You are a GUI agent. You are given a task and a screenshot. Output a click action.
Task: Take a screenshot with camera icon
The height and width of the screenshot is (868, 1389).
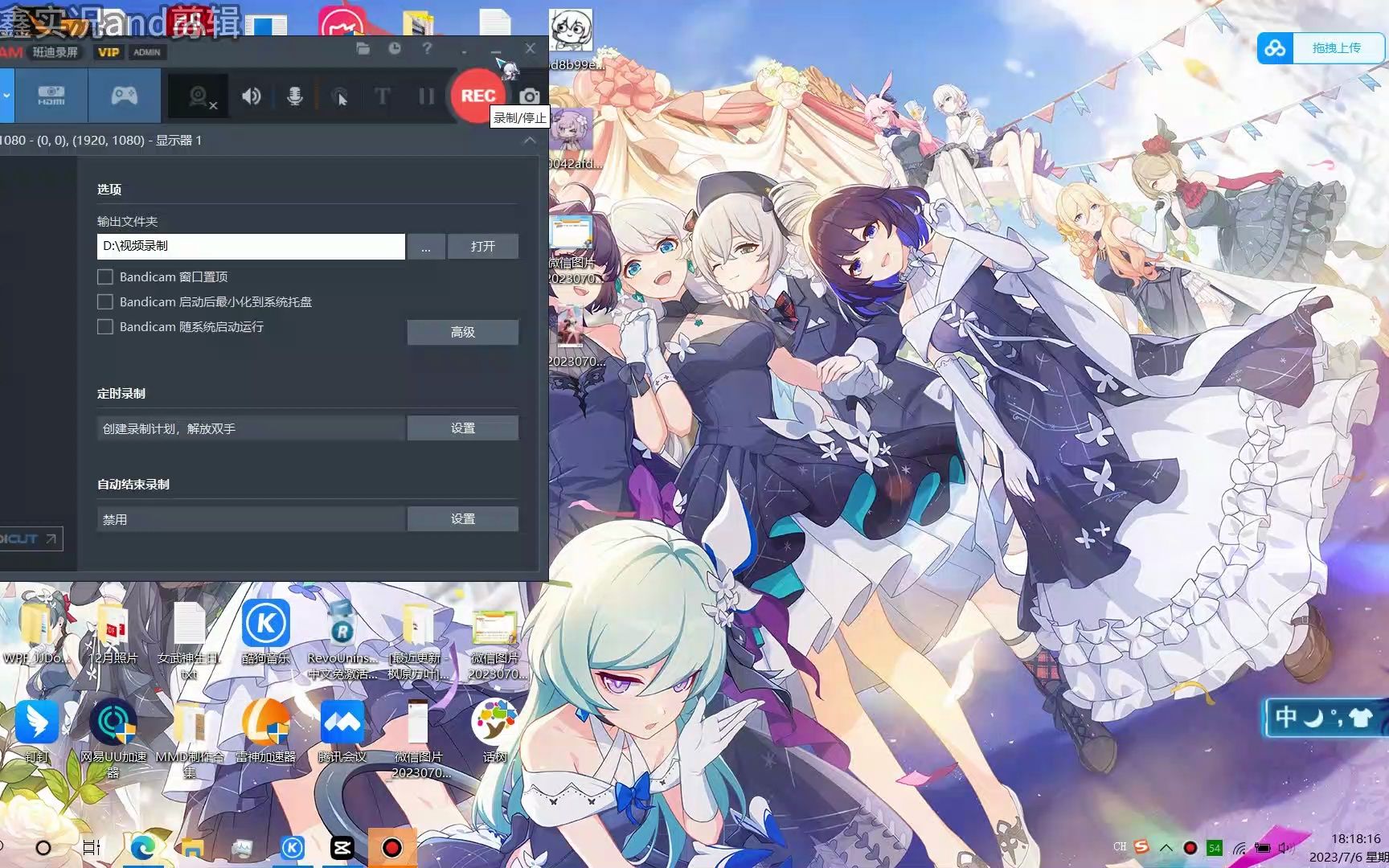pyautogui.click(x=529, y=96)
